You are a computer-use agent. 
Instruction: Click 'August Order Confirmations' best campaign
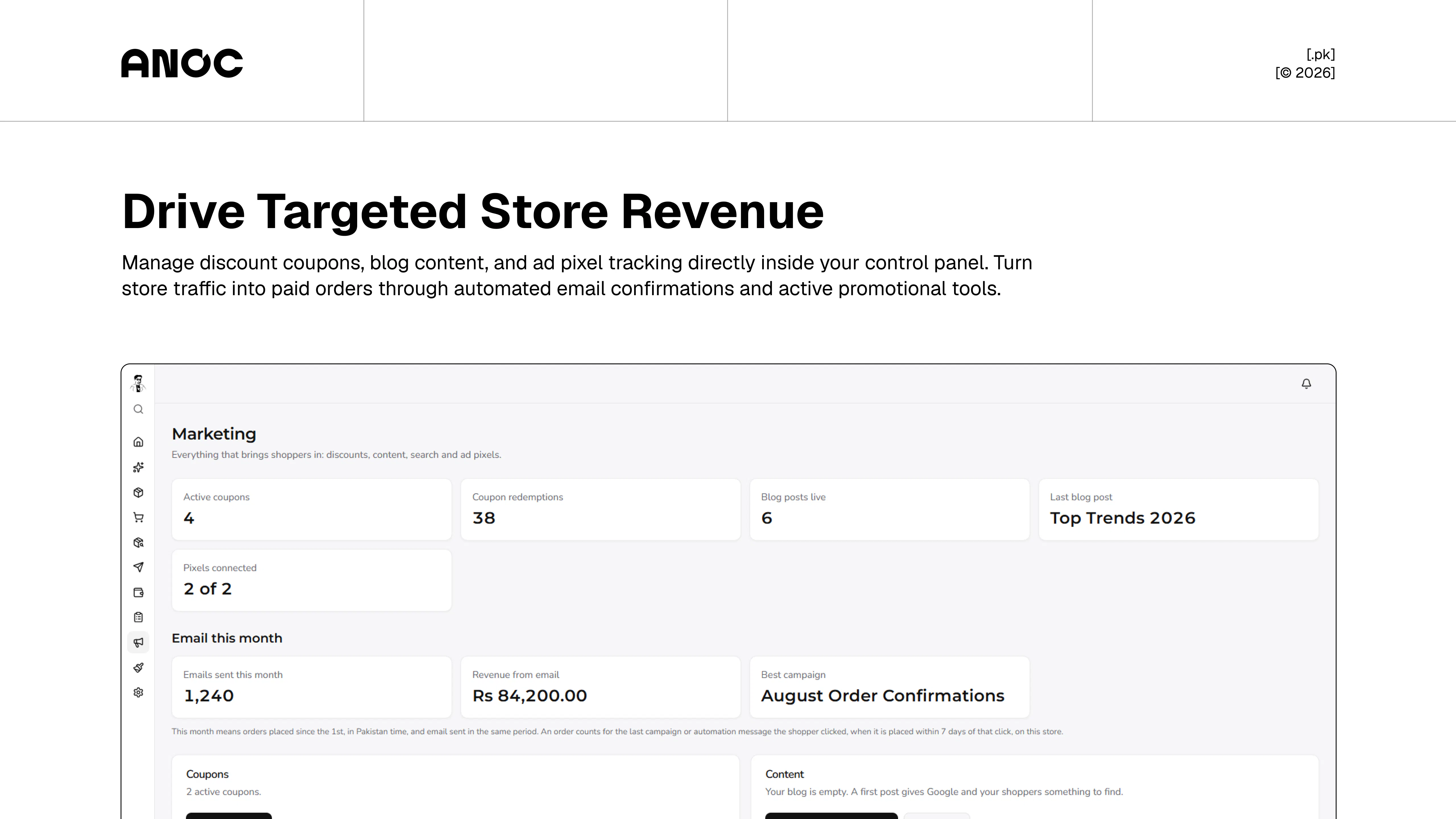point(883,696)
